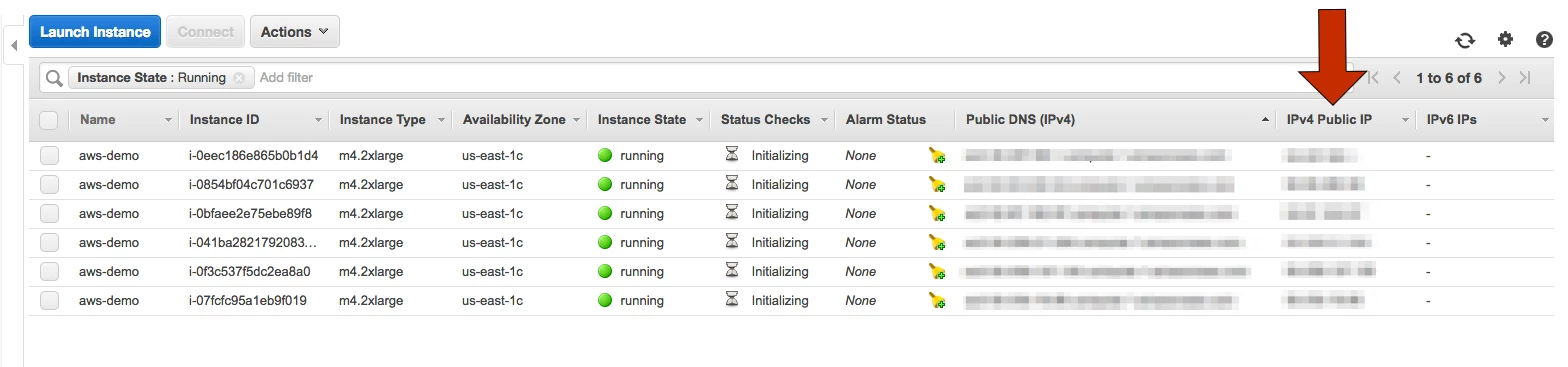Screen dimensions: 1568x367
Task: Open the help question mark icon
Action: point(1543,39)
